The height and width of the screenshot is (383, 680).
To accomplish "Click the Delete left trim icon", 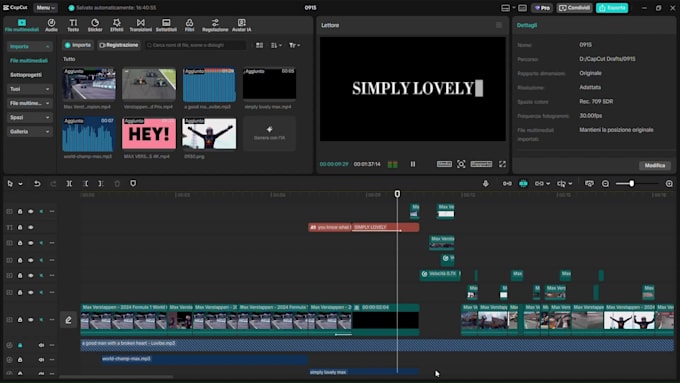I will 85,183.
